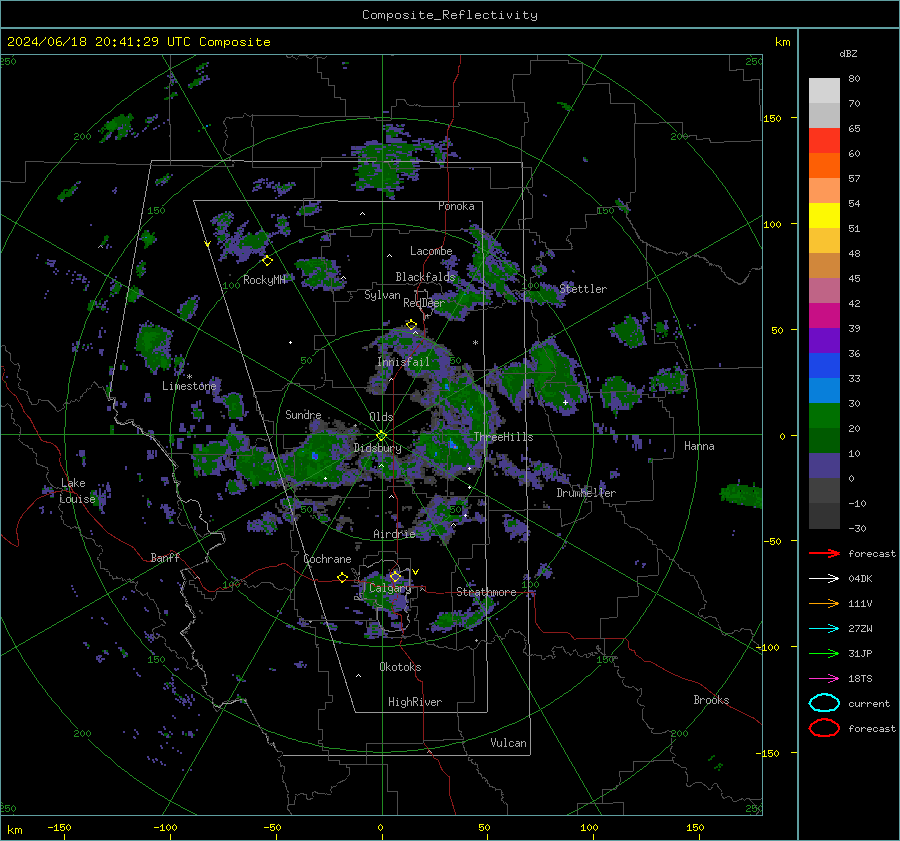
Task: Pick the cyan 27ZW arrow legend icon
Action: [x=824, y=629]
